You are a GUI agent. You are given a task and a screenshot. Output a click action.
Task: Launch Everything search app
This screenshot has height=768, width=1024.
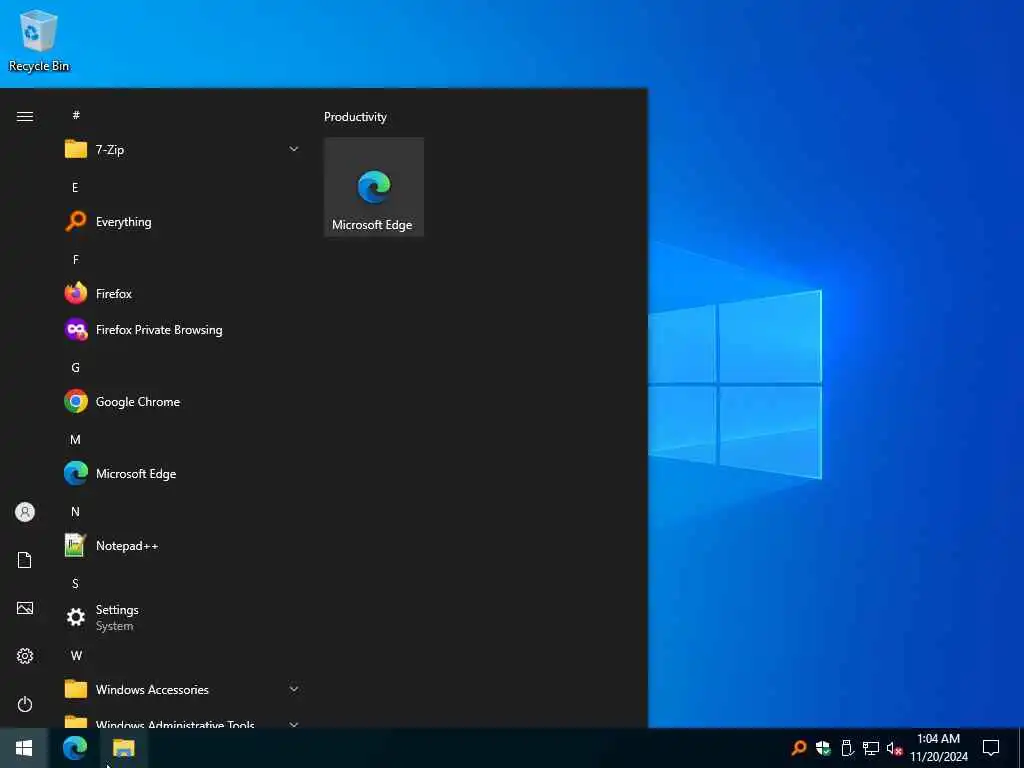tap(182, 221)
